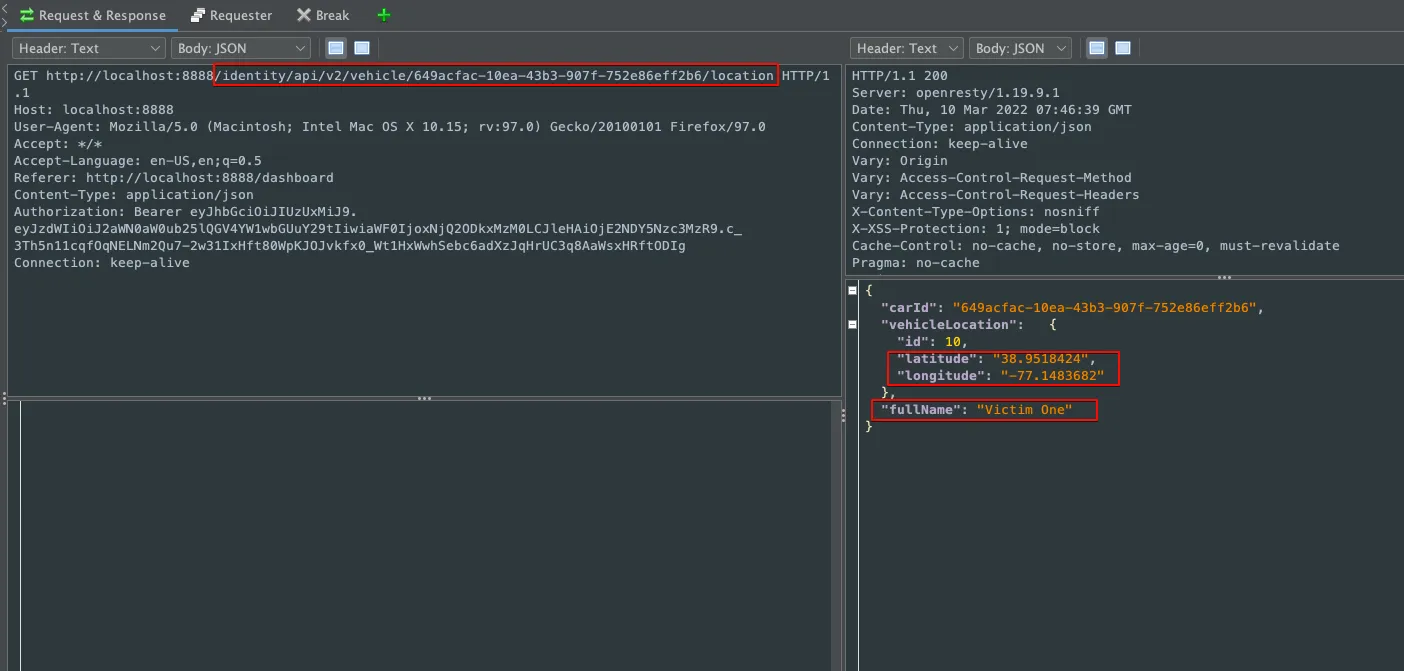Click the Pragma: no-cache line
Screen dimensions: 1404x671
pyautogui.click(x=916, y=263)
